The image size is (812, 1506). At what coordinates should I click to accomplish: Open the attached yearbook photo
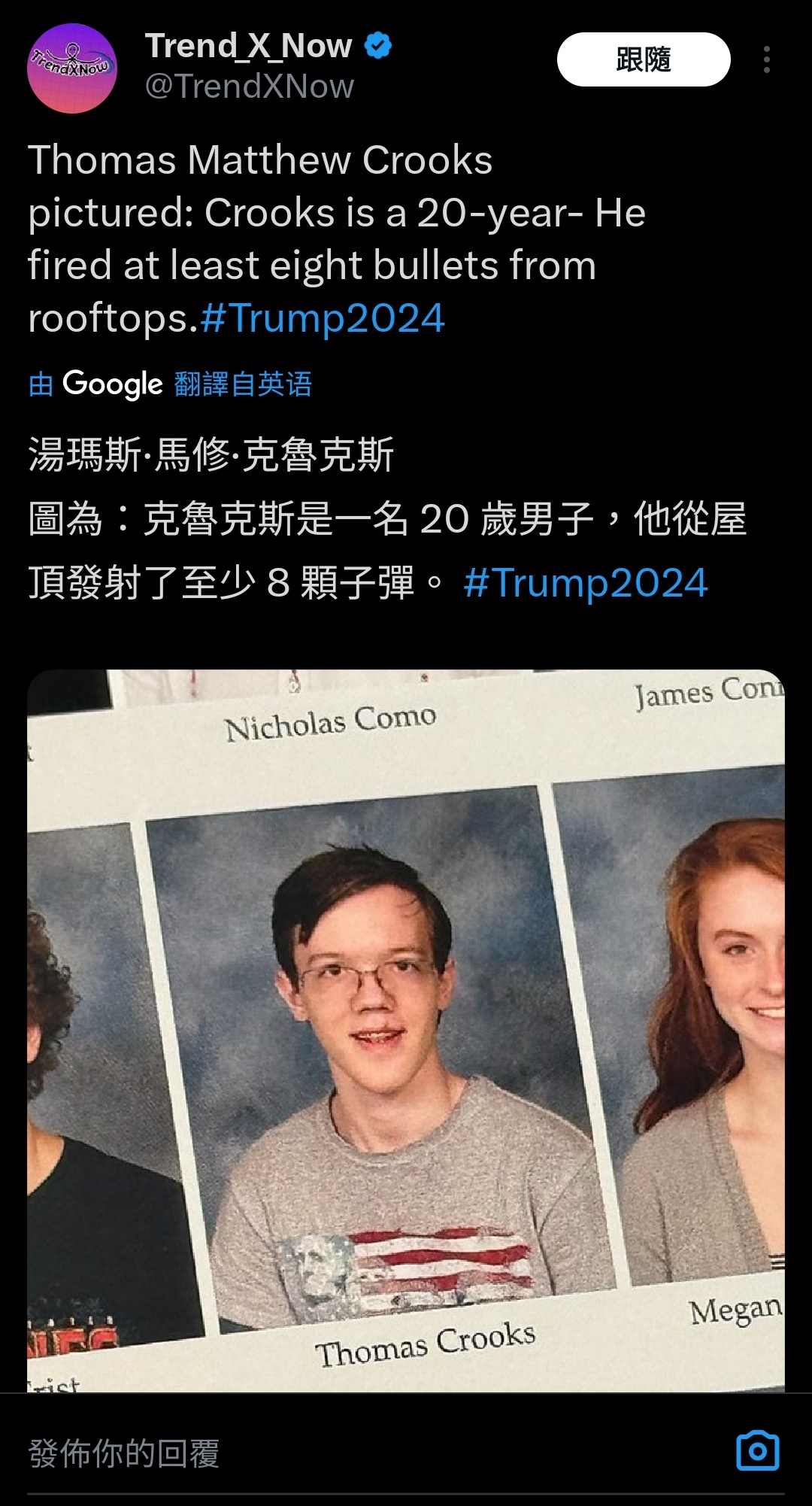pos(406,1030)
